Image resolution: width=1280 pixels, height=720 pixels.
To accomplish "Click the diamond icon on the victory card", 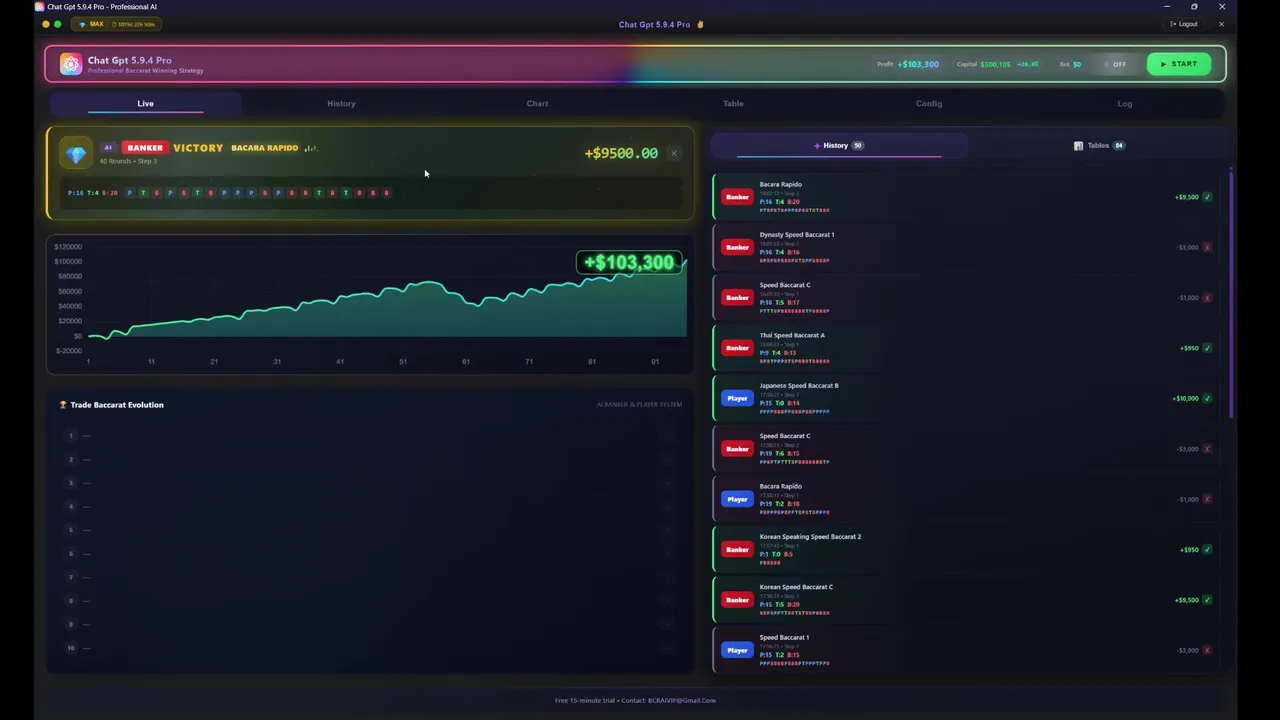I will (x=76, y=153).
